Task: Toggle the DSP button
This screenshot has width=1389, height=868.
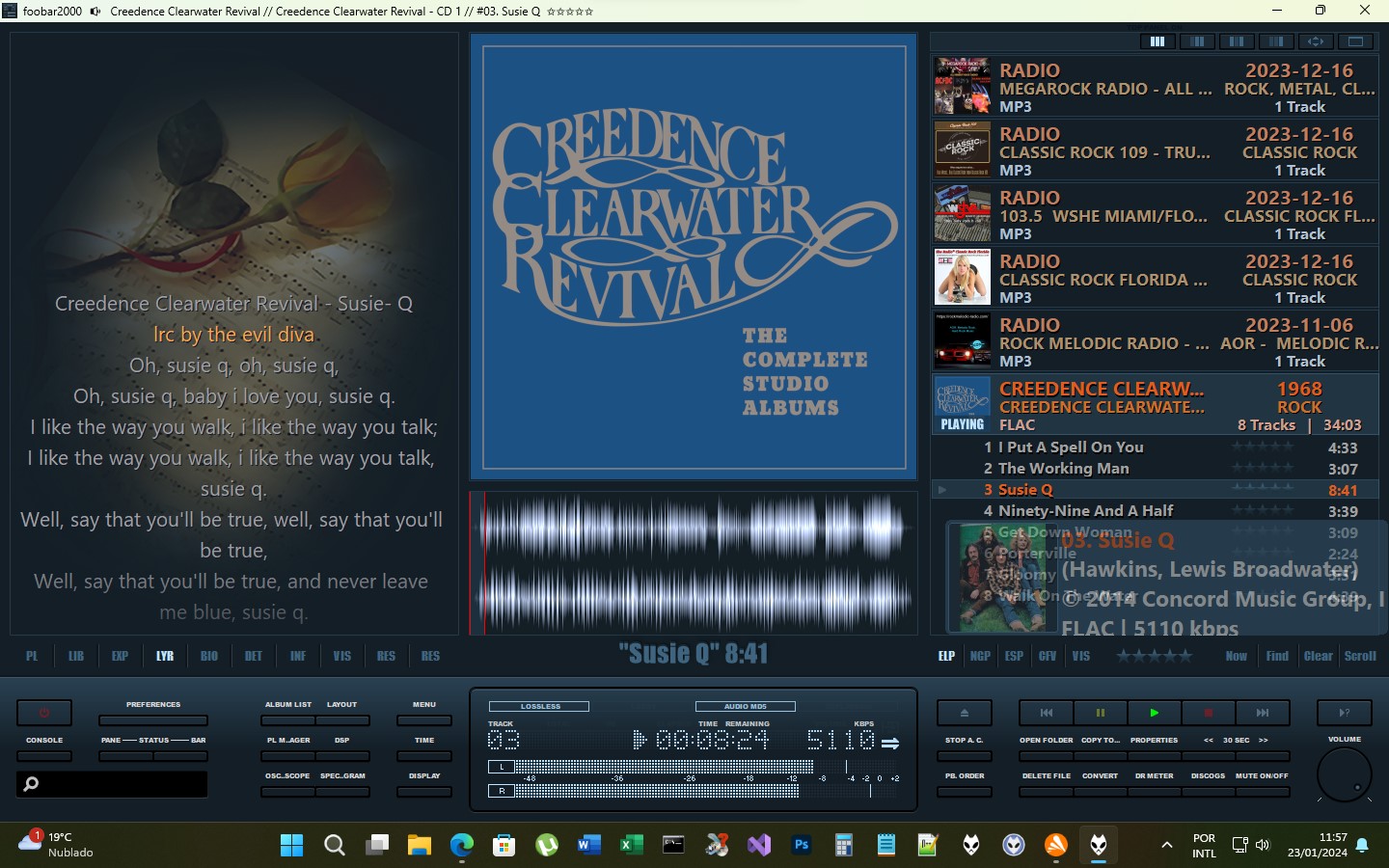Action: (x=342, y=756)
